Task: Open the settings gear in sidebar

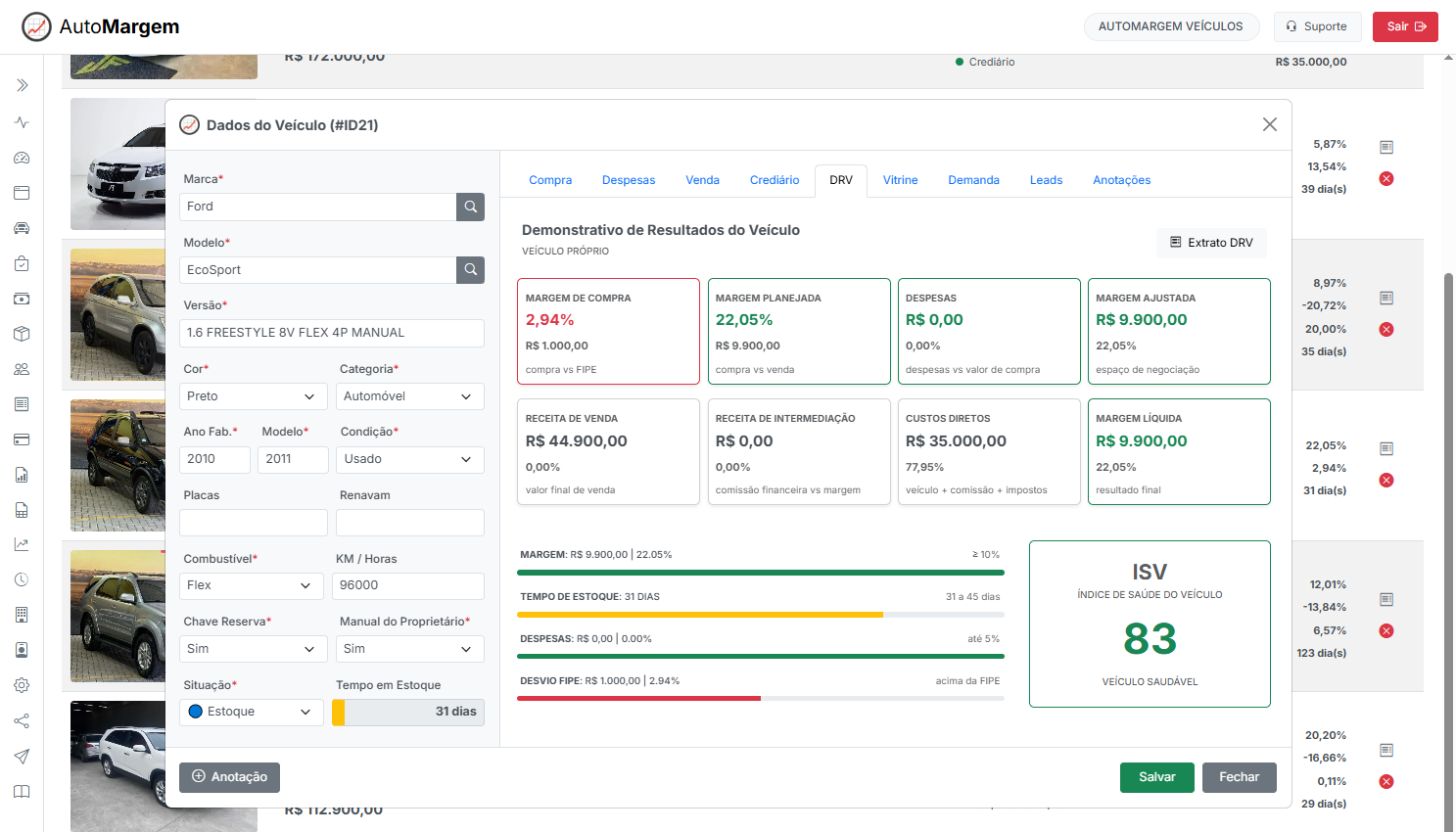Action: (x=22, y=685)
